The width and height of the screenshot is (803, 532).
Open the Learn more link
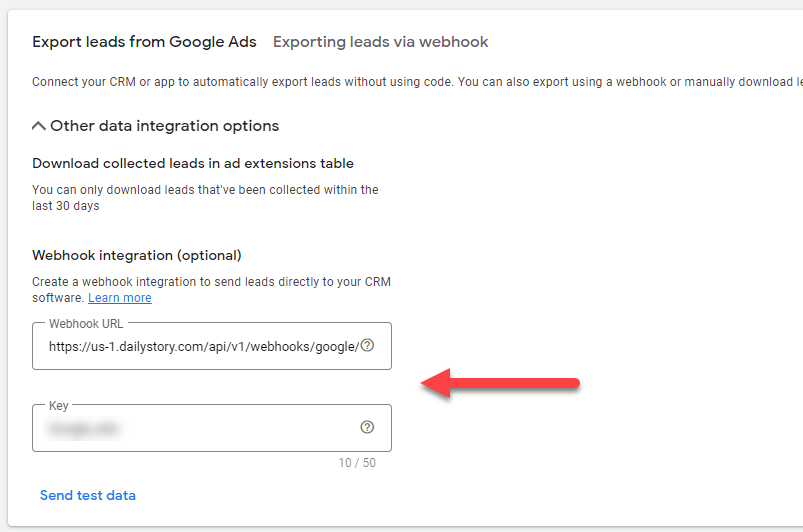pos(120,298)
